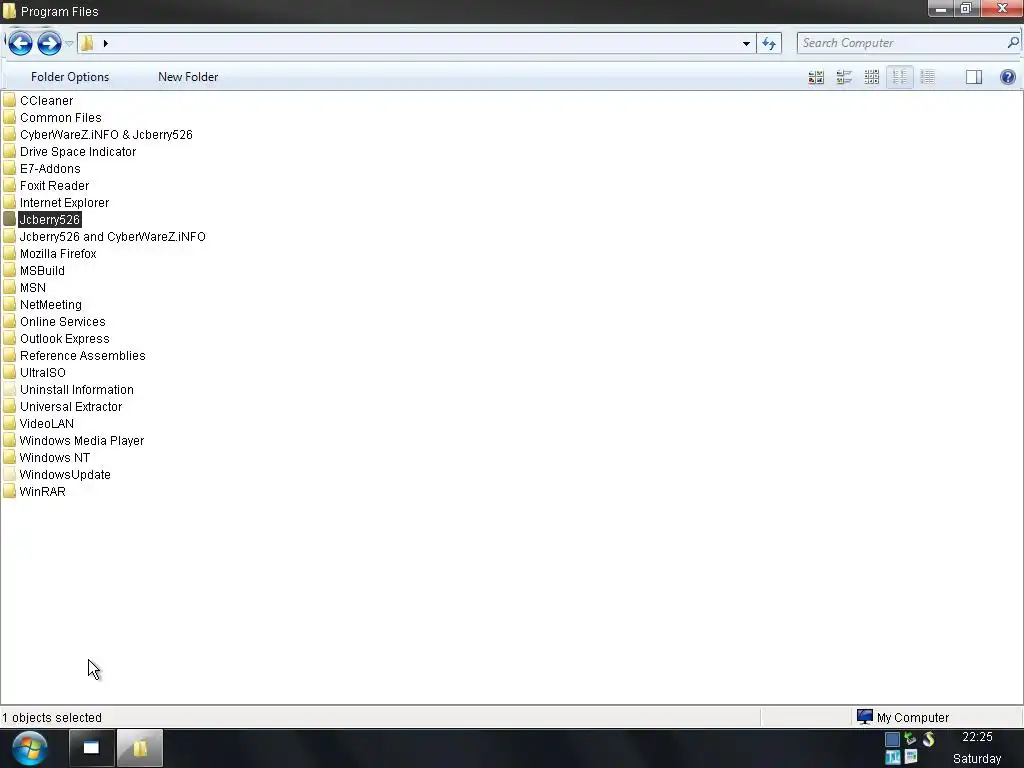This screenshot has width=1024, height=768.
Task: Expand the address bar breadcrumb arrow
Action: 106,44
